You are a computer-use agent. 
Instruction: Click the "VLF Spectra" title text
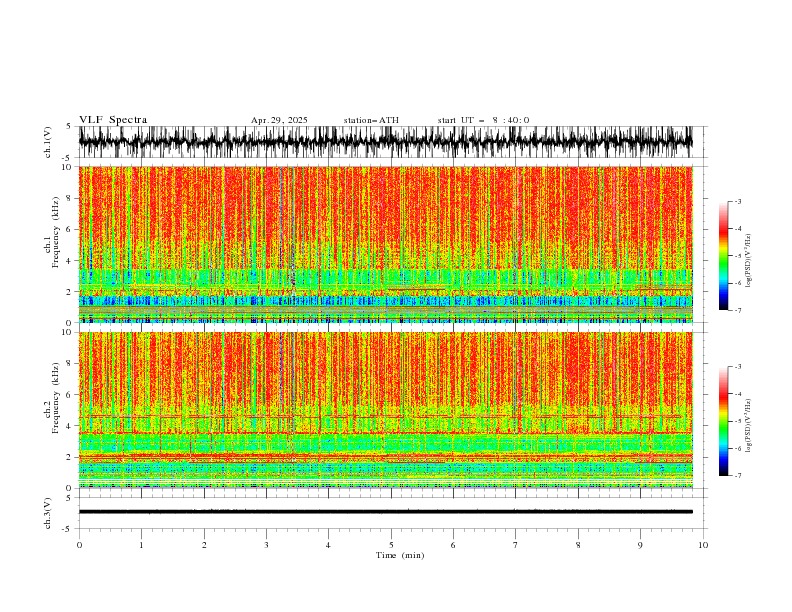coord(113,120)
